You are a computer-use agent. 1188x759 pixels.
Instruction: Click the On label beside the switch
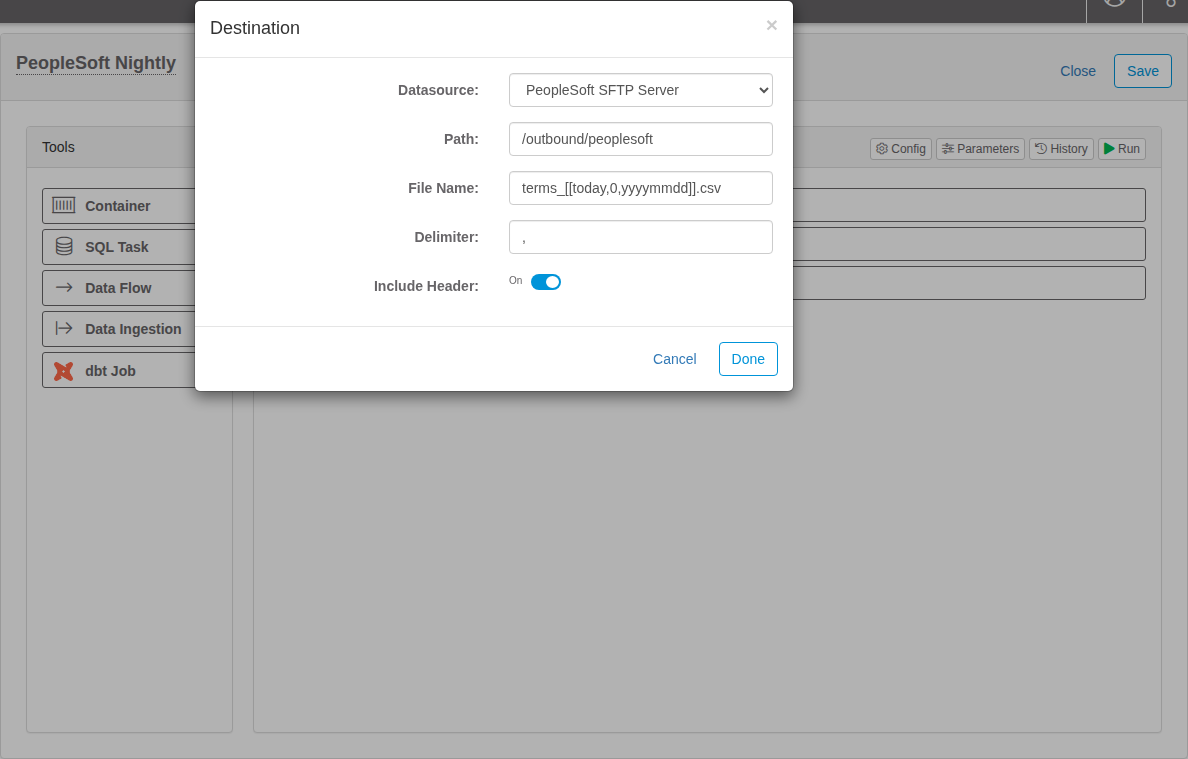click(515, 280)
